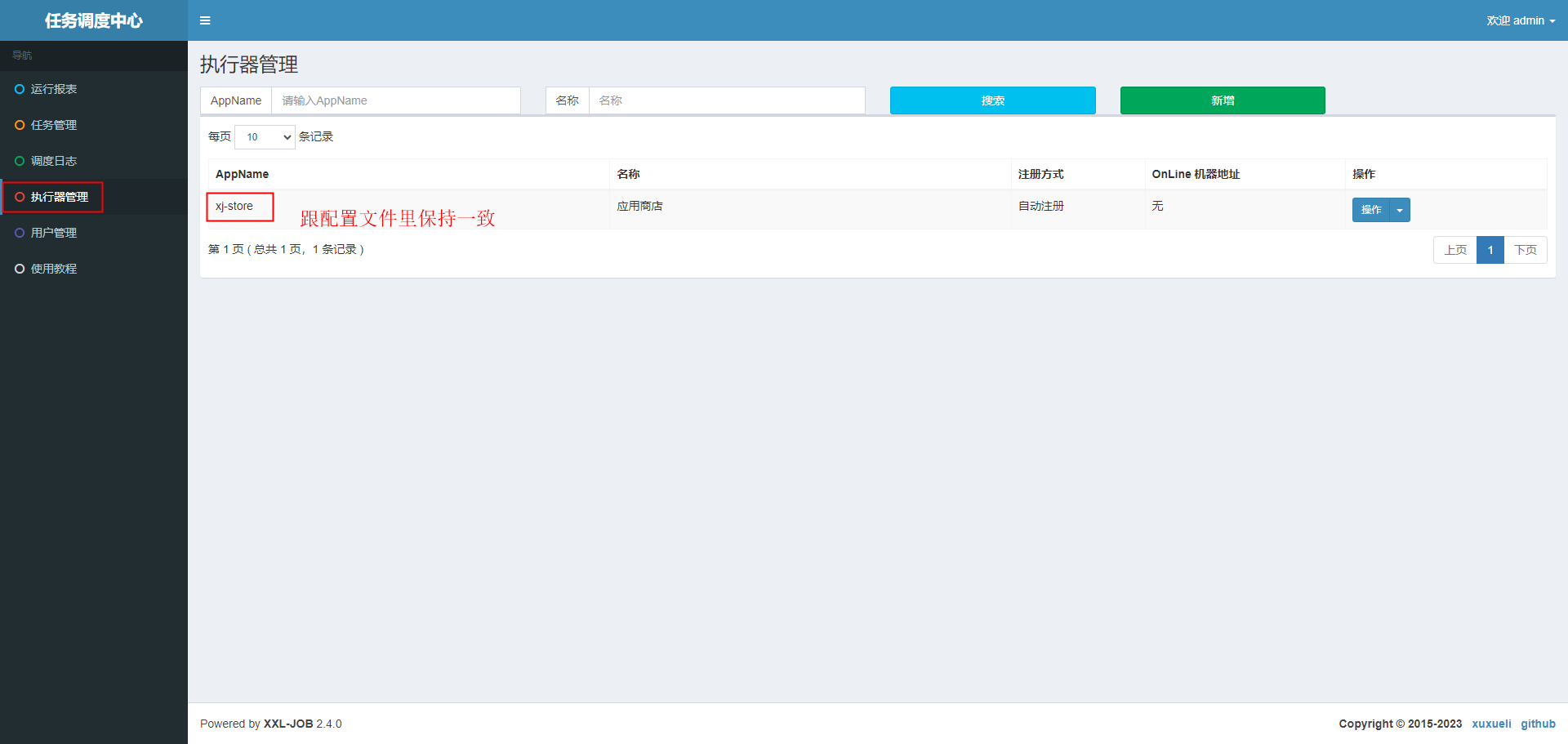Focus the AppName input field
This screenshot has width=1568, height=744.
pyautogui.click(x=396, y=100)
